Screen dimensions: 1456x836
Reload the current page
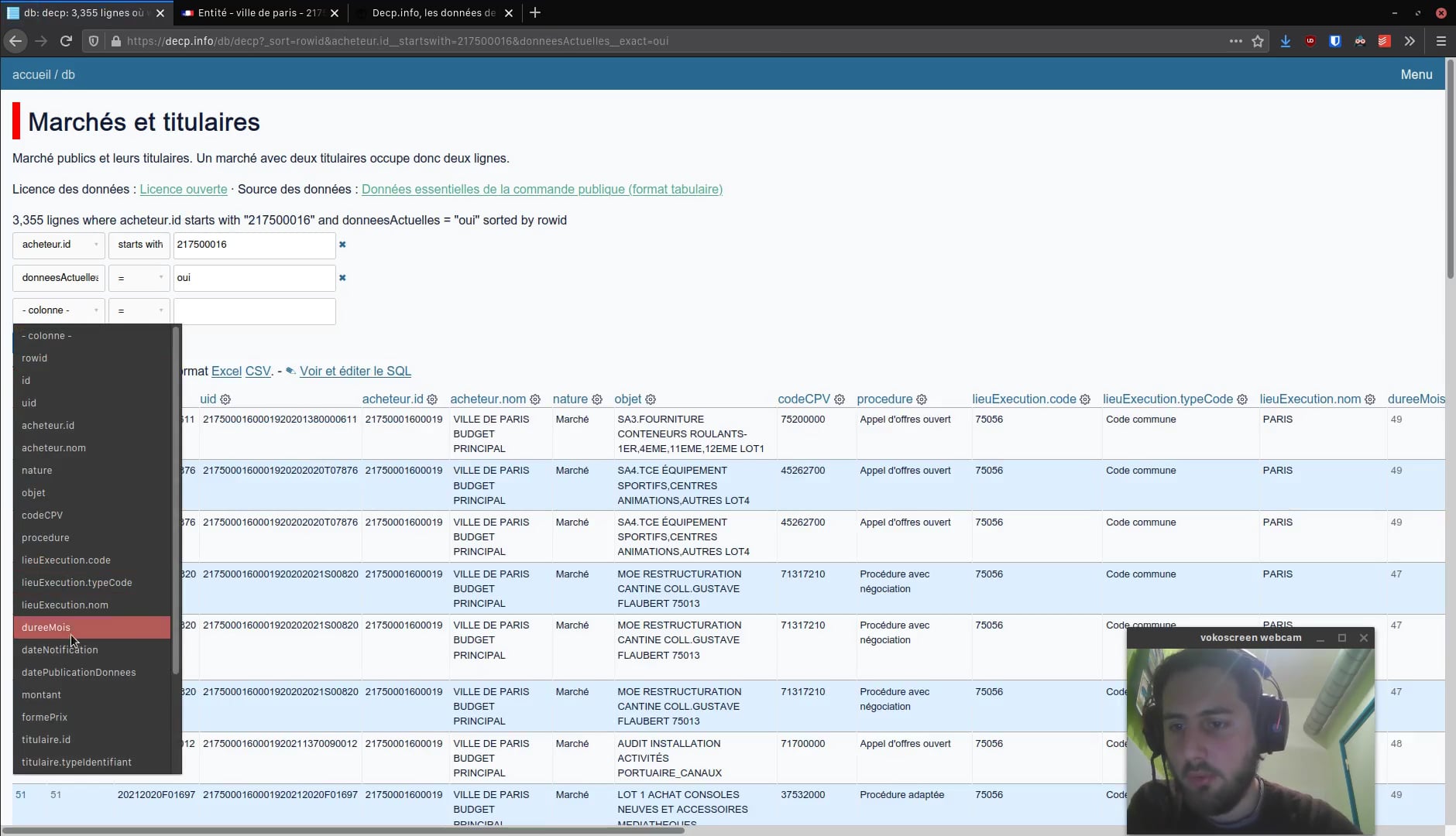(x=67, y=41)
